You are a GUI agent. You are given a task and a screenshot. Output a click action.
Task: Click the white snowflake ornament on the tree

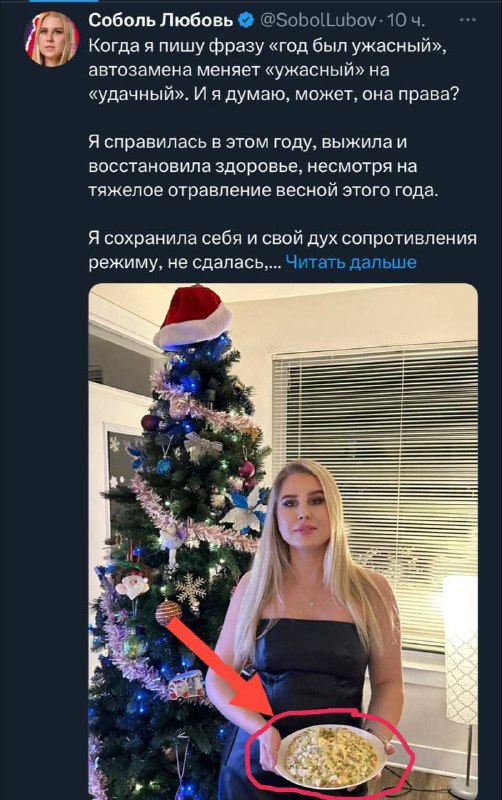pos(191,591)
